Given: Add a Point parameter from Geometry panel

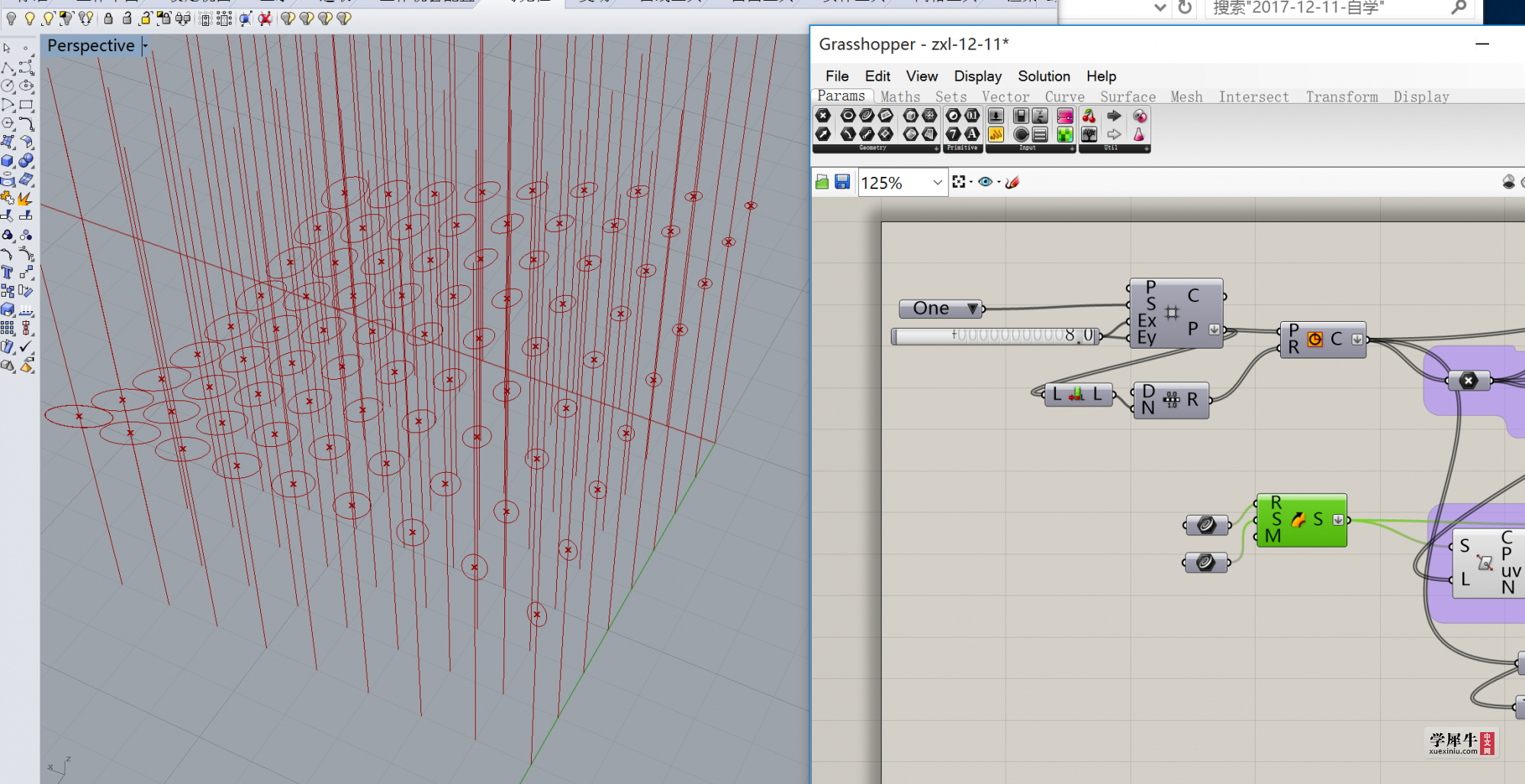Looking at the screenshot, I should click(823, 115).
